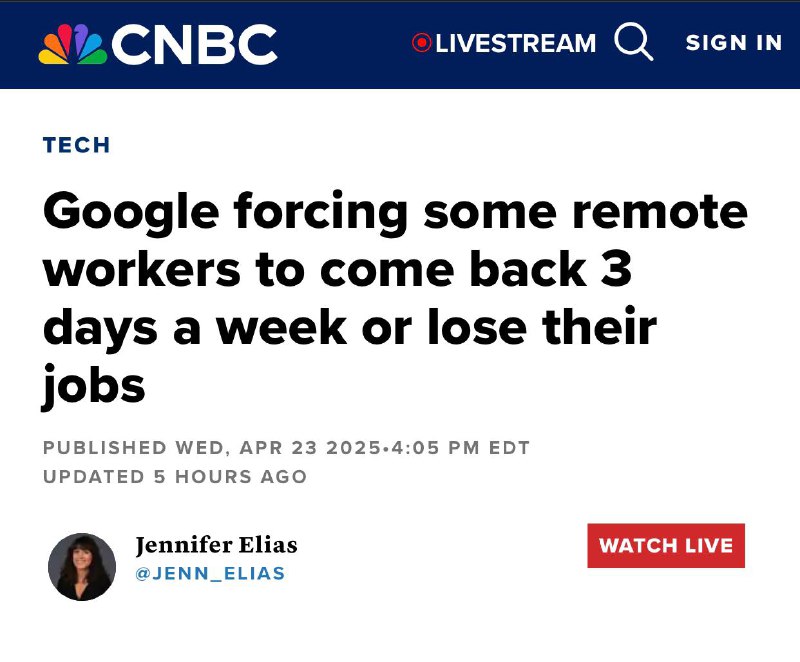
Task: Open search with the magnifying glass icon
Action: pyautogui.click(x=634, y=41)
